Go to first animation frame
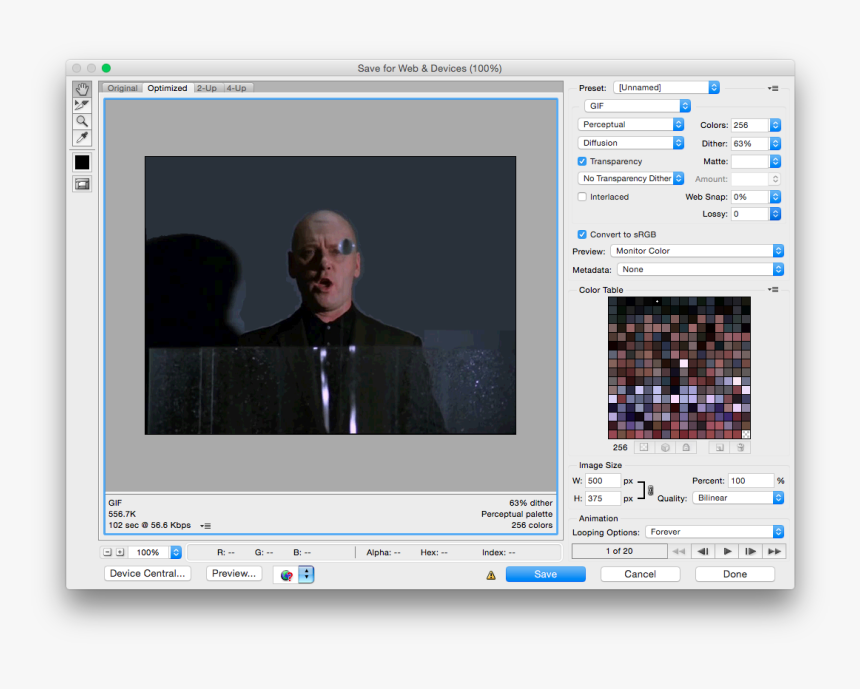Viewport: 860px width, 689px height. [679, 551]
